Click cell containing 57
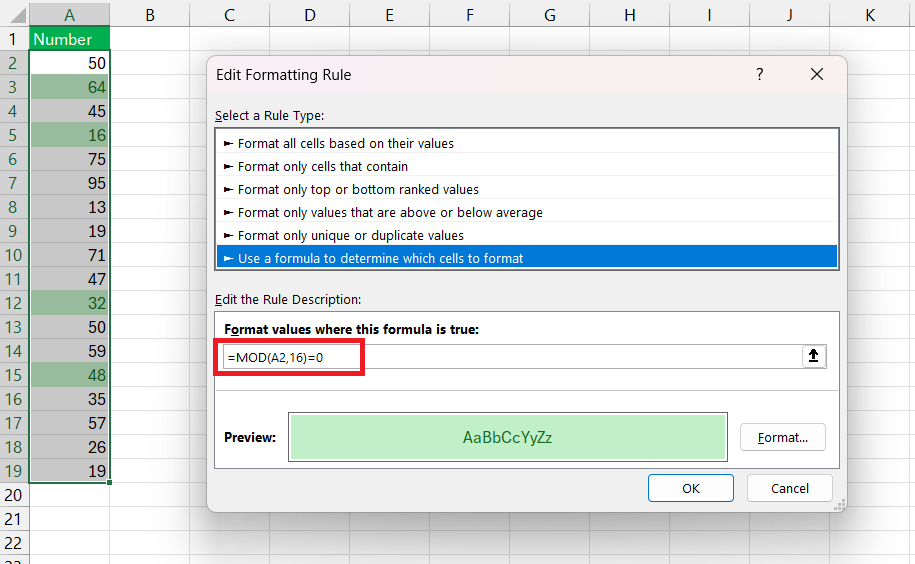The height and width of the screenshot is (564, 915). coord(69,422)
